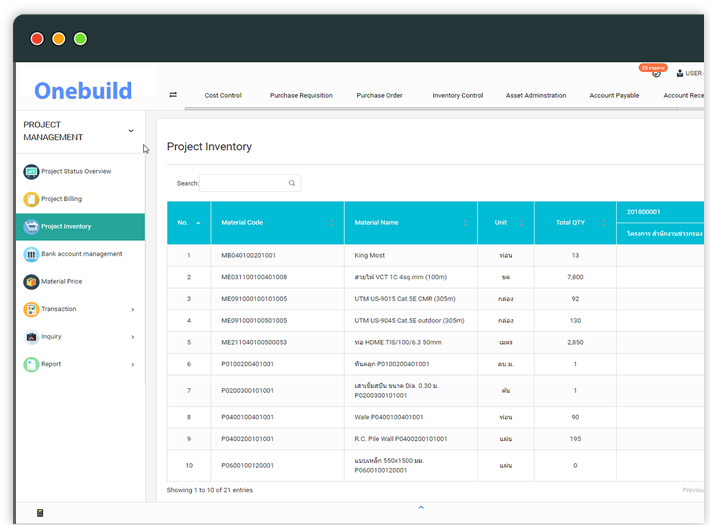Viewport: 710px width, 525px height.
Task: Open the Purchase Requisition module
Action: point(298,96)
